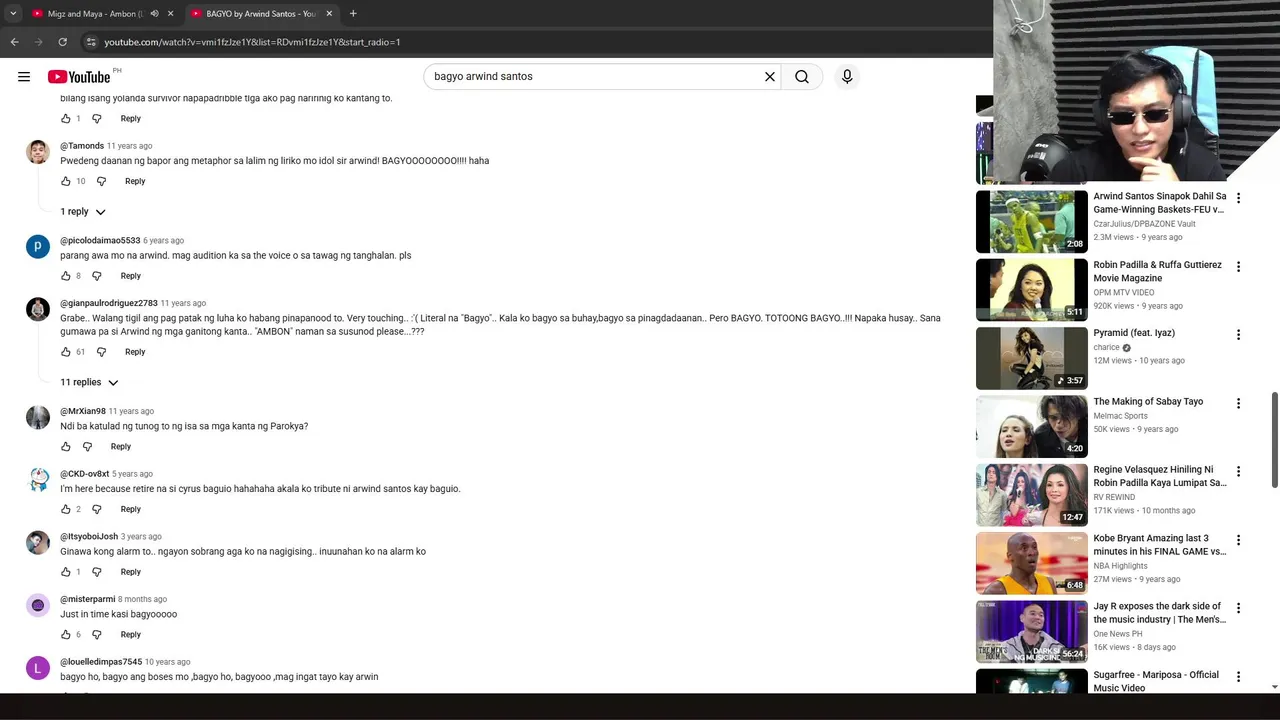
Task: Open Robin Padilla & Ruffa Gutierrez video thumbnail
Action: (1031, 290)
